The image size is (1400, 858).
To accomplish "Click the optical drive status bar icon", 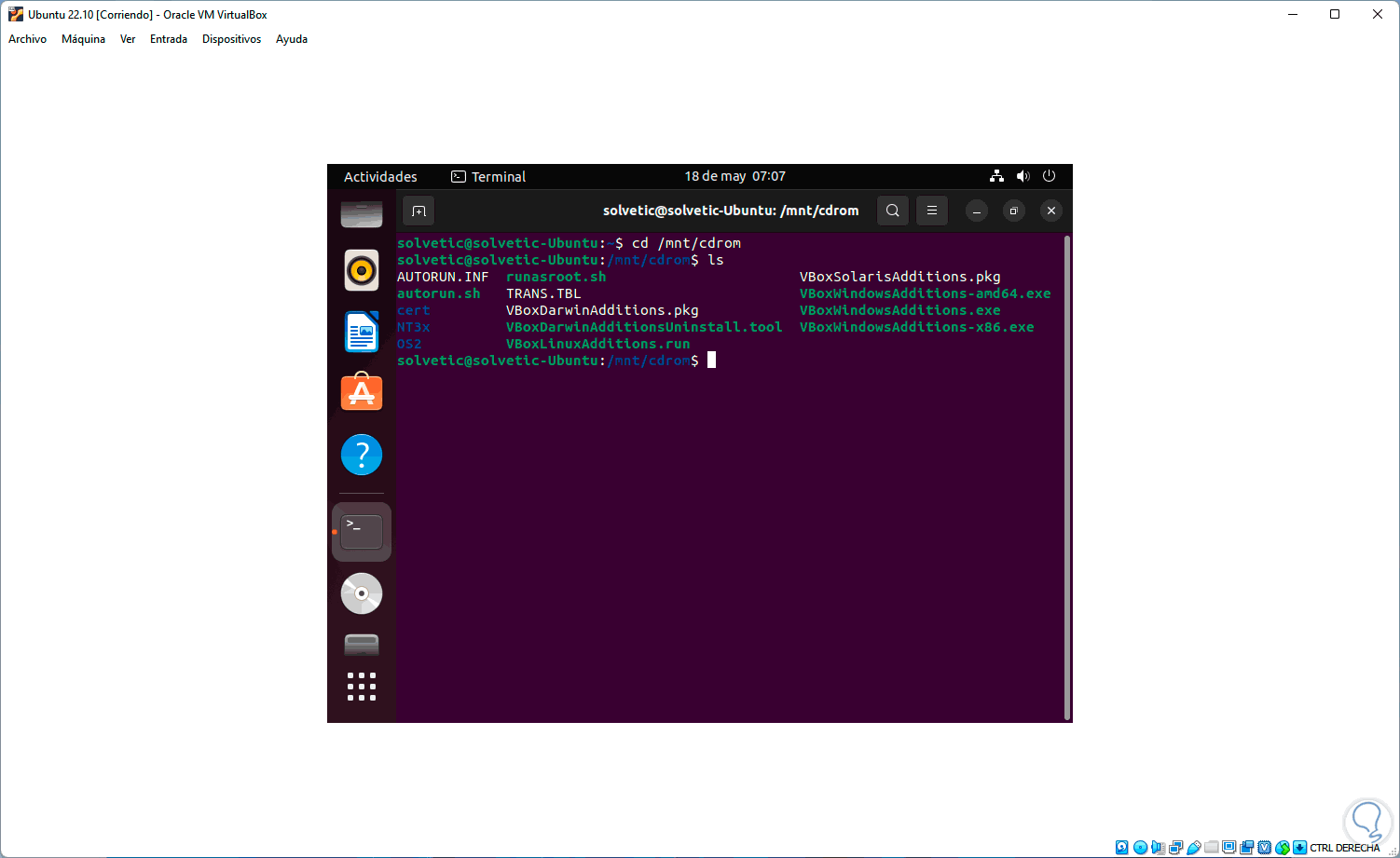I will click(x=1140, y=848).
